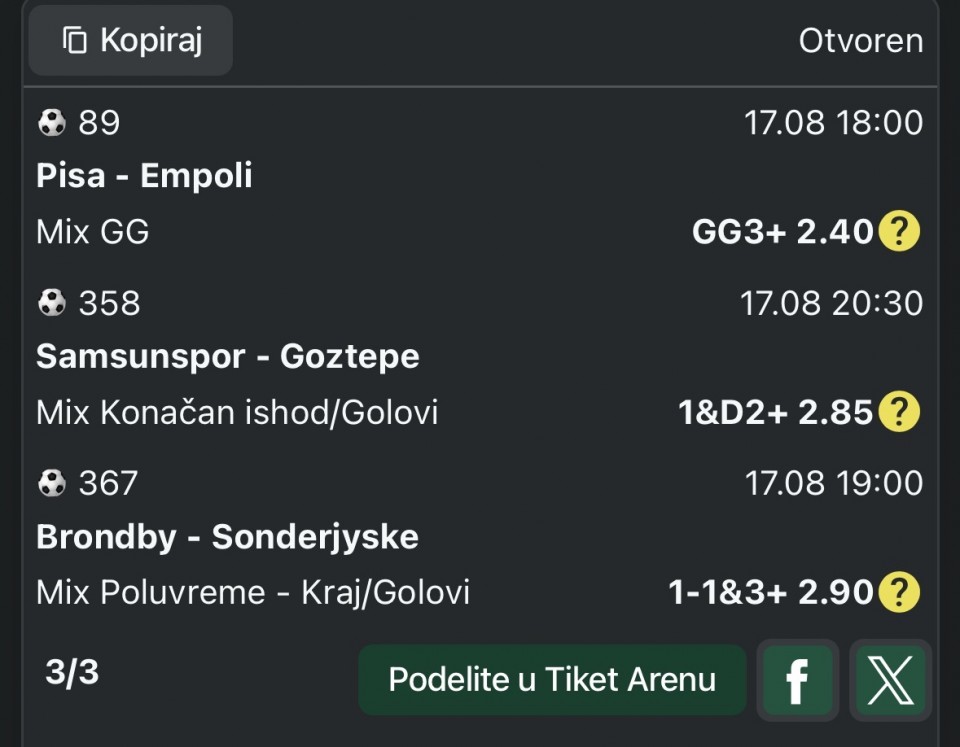Select the 1-1&3+ 2.90 pick
This screenshot has height=747, width=960.
tap(771, 592)
